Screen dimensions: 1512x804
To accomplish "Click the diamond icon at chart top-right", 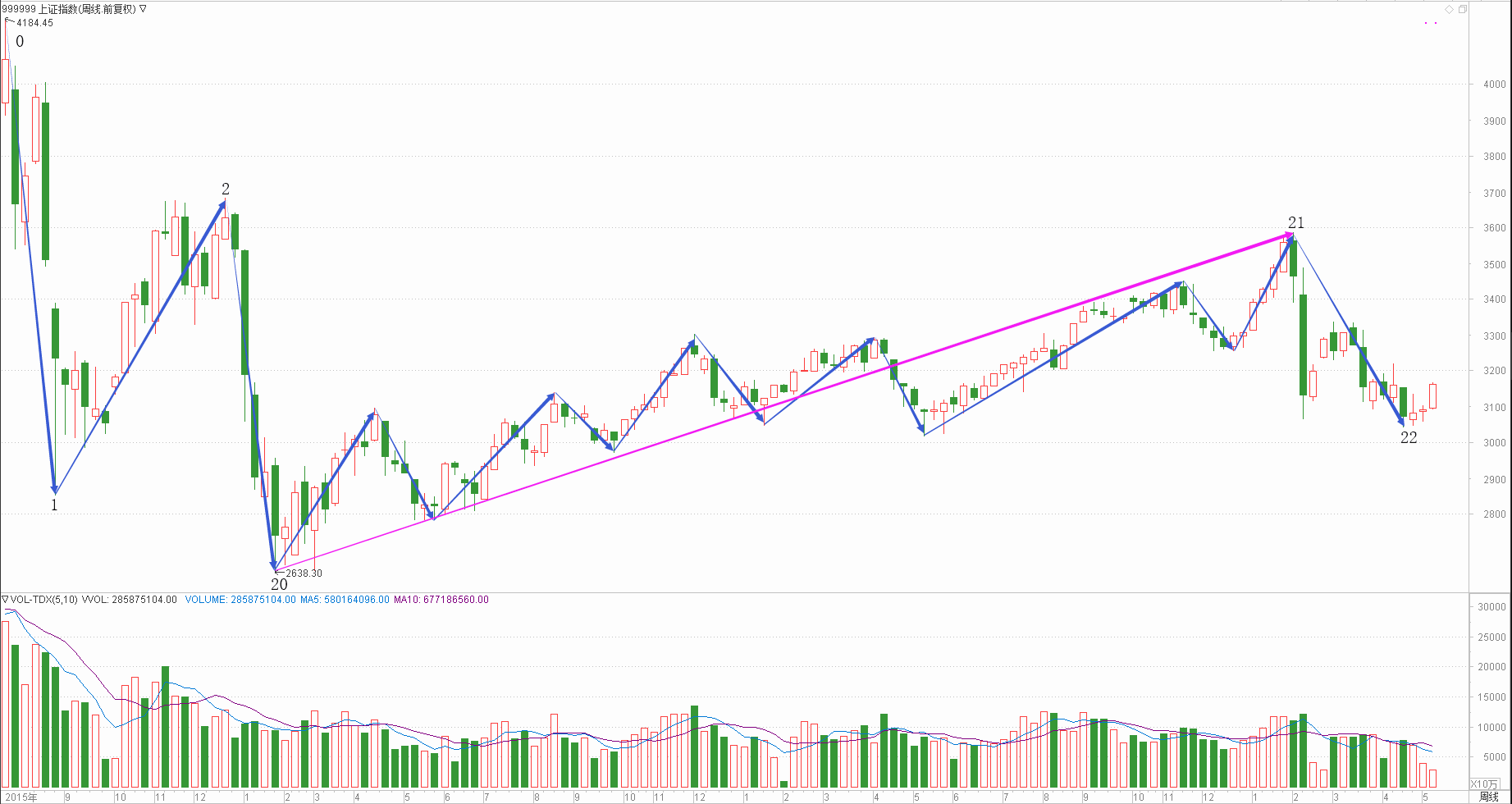I will pos(1449,9).
